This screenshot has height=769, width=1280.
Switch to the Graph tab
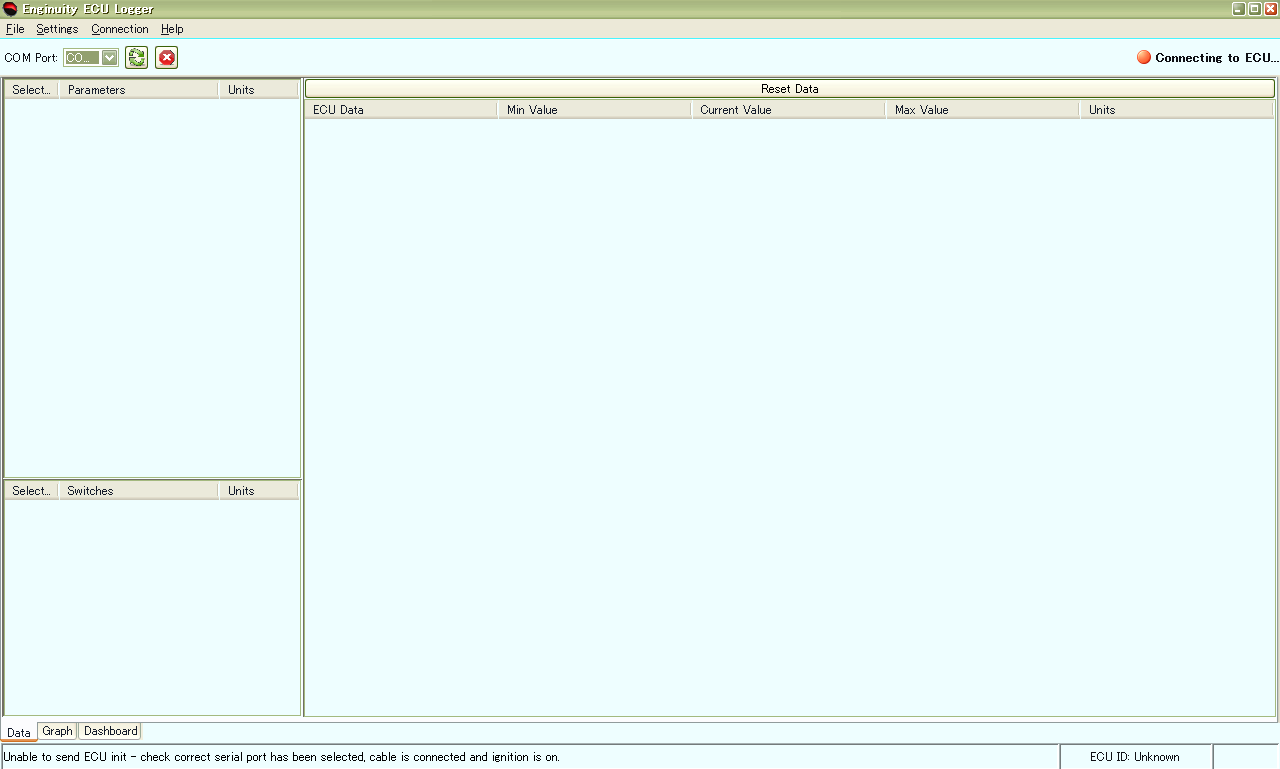pyautogui.click(x=57, y=731)
